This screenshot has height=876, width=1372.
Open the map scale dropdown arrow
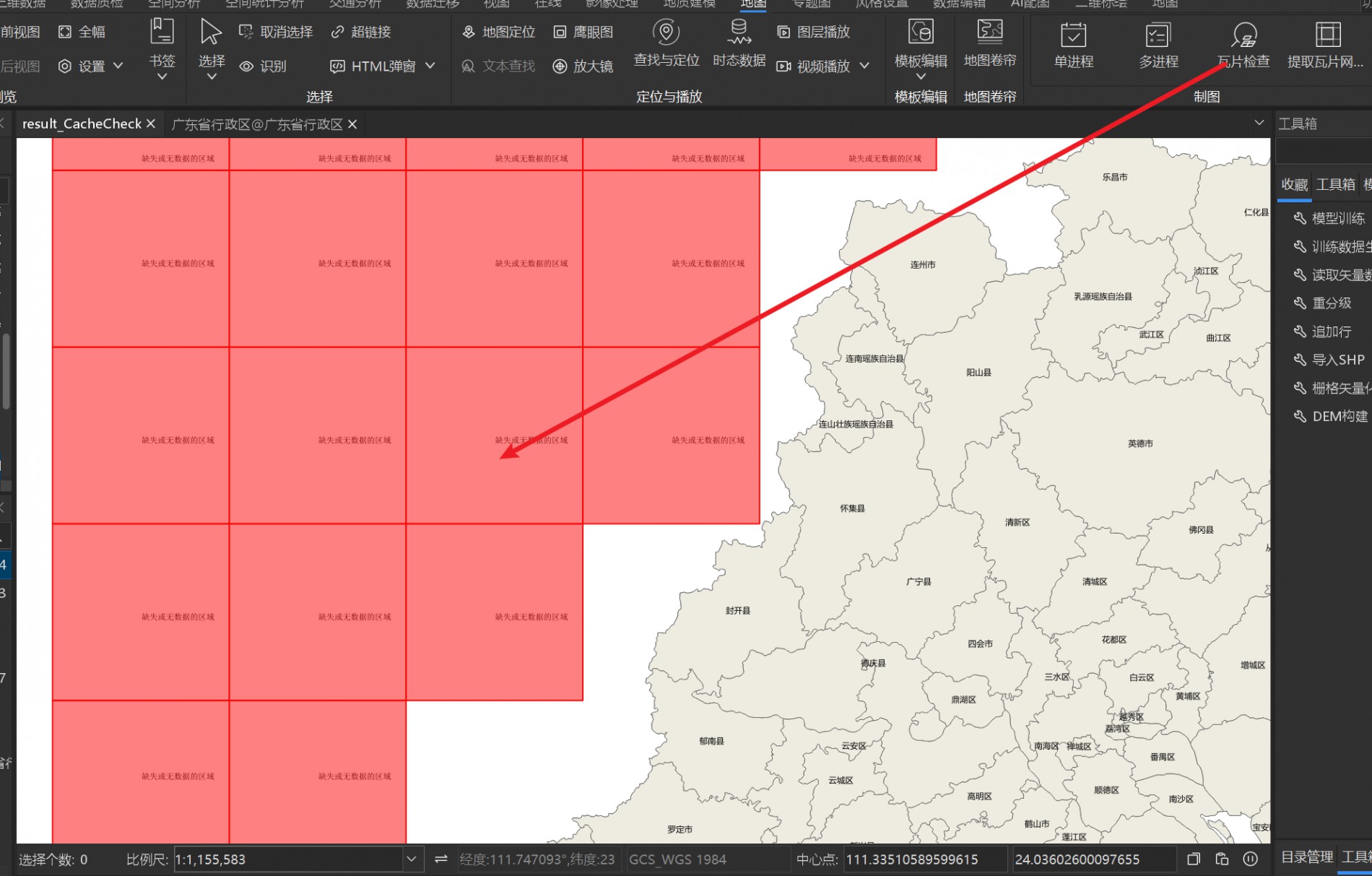point(412,859)
